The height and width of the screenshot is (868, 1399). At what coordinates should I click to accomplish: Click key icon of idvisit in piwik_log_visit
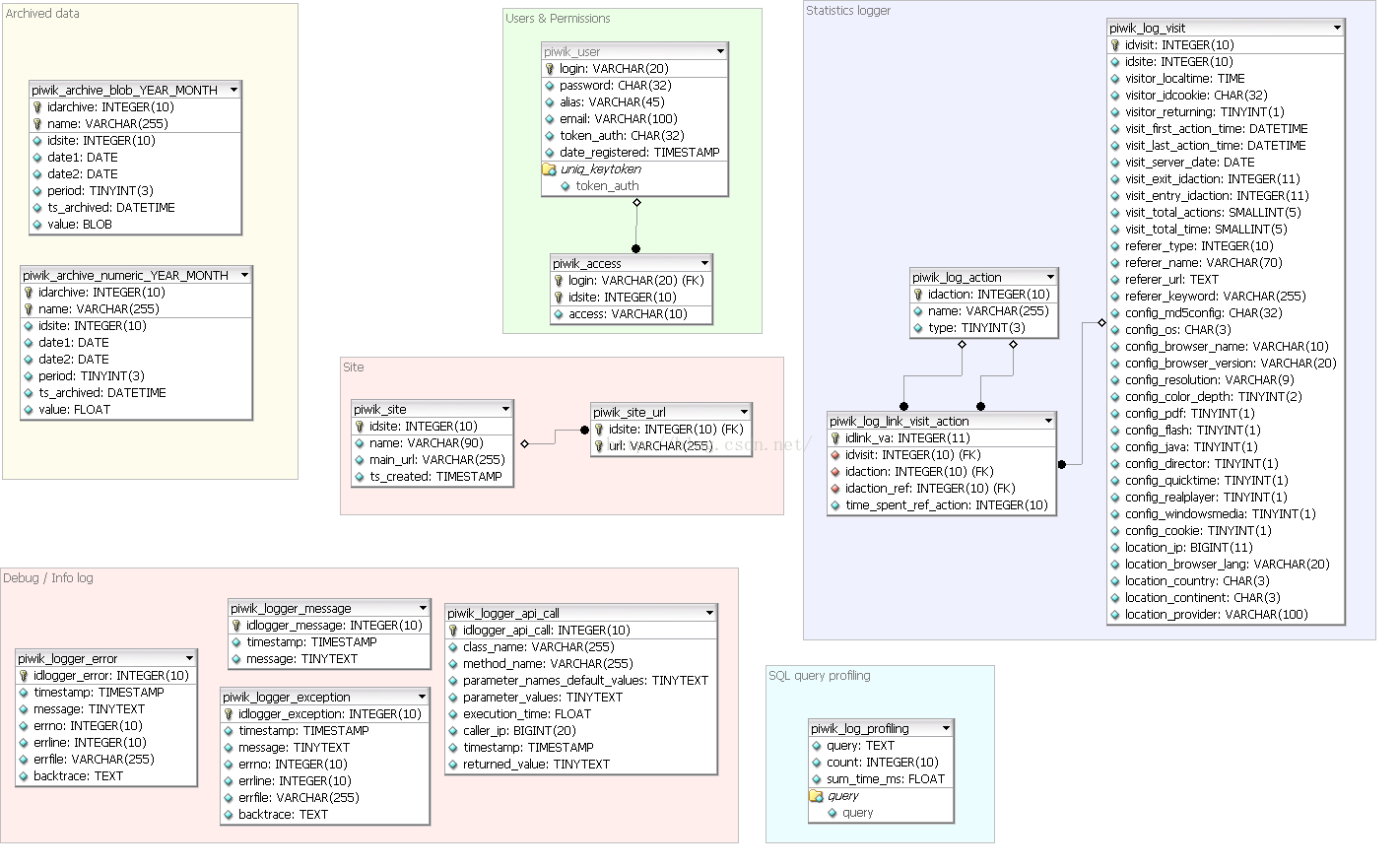point(1115,45)
